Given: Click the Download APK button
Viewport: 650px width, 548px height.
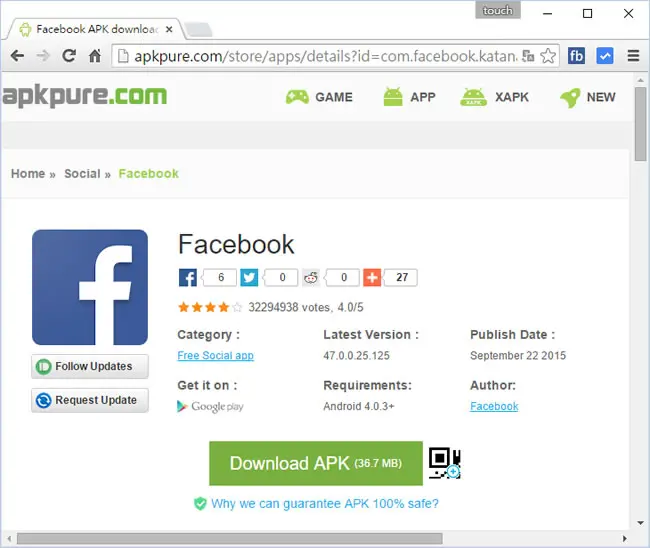Looking at the screenshot, I should [316, 463].
